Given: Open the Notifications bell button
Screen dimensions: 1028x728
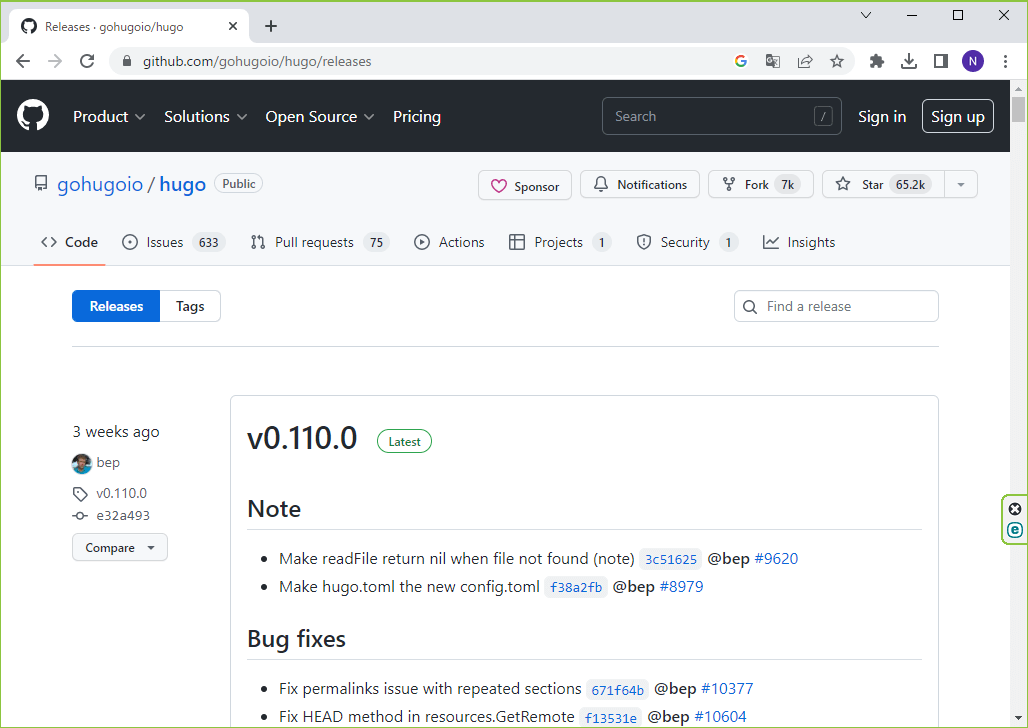Looking at the screenshot, I should point(640,185).
